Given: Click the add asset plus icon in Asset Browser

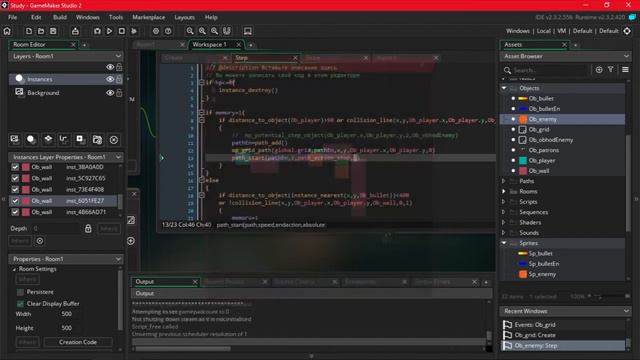Looking at the screenshot, I should click(599, 70).
